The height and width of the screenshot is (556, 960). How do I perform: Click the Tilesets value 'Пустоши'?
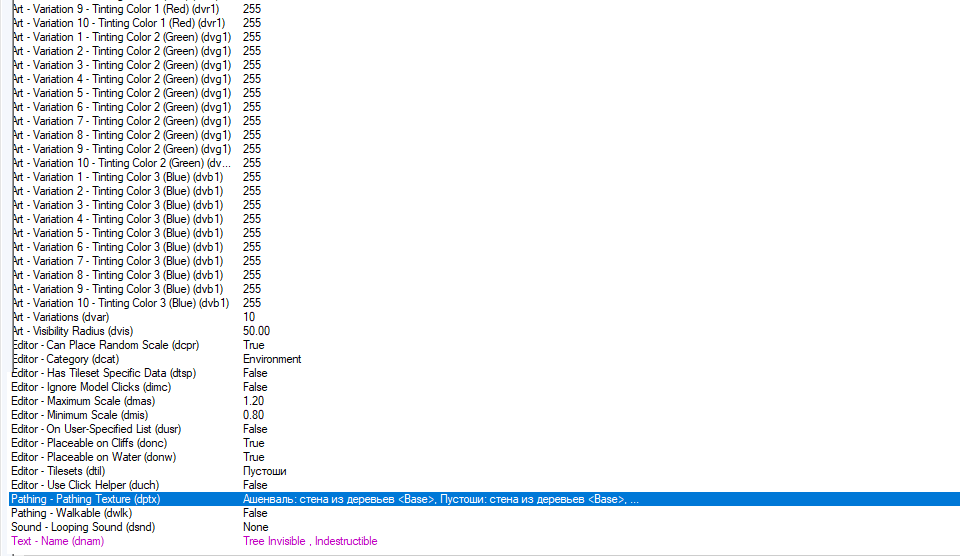[x=264, y=471]
